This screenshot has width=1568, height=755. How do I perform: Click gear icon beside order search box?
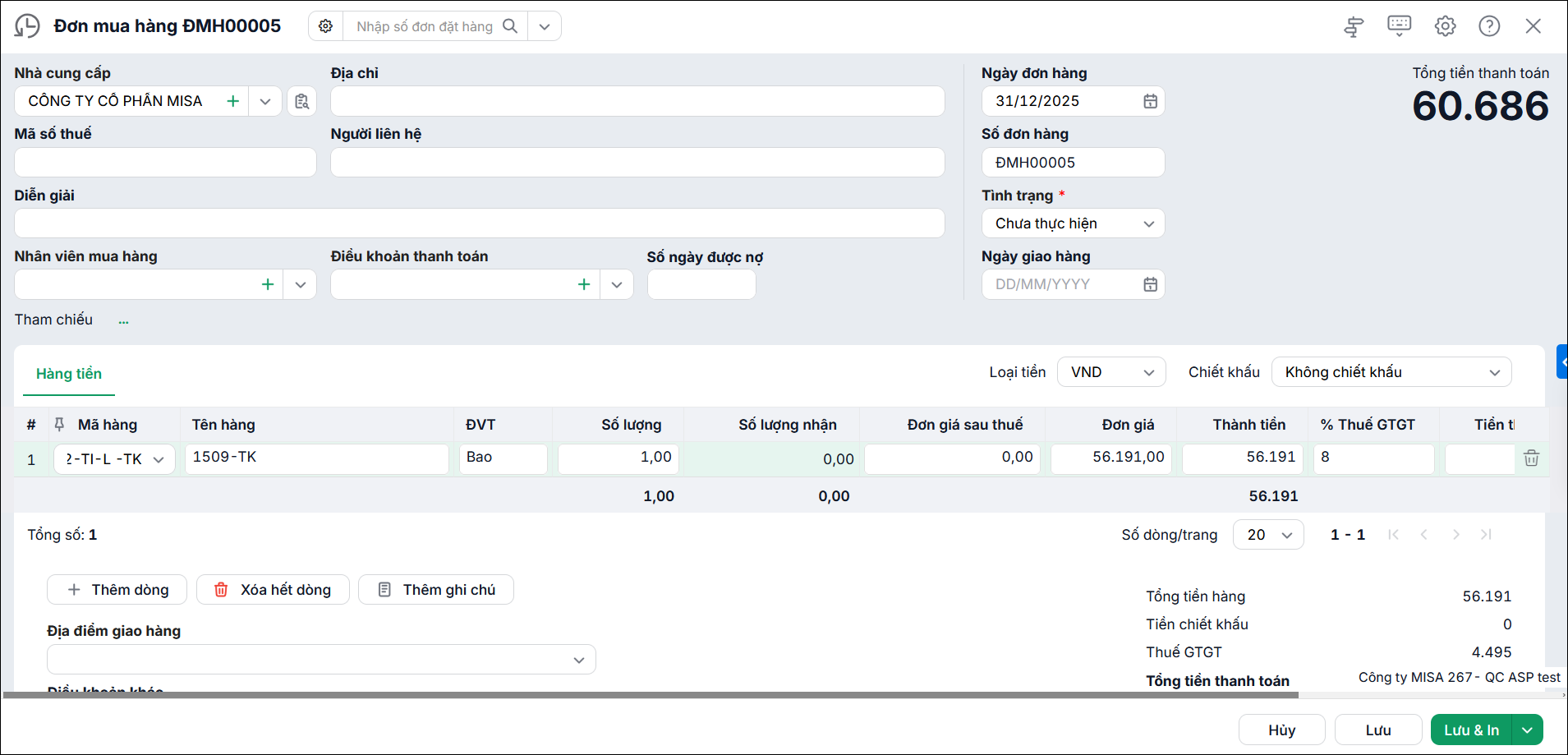(x=325, y=26)
